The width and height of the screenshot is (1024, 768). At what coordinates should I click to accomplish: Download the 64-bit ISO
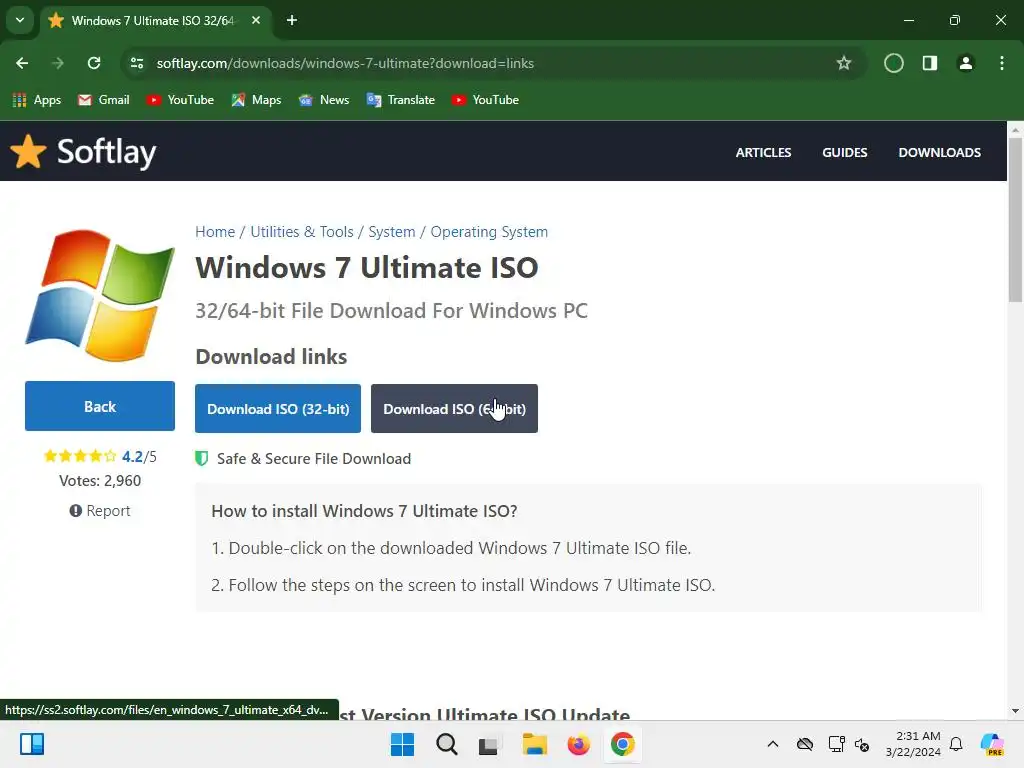(x=455, y=409)
